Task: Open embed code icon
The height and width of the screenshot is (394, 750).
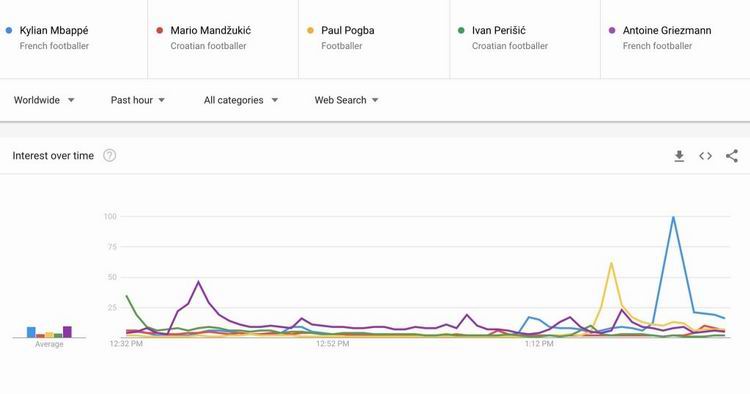Action: tap(705, 156)
